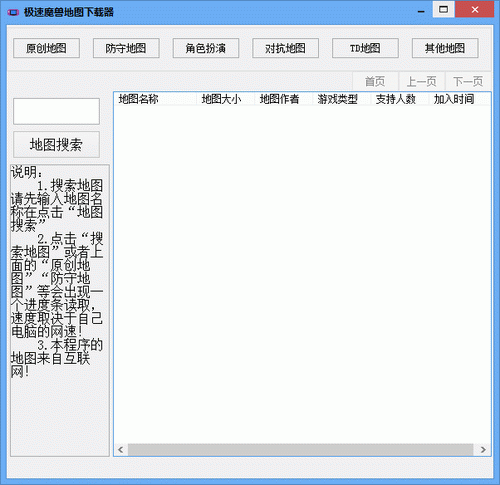Go to 首页 first page
Image resolution: width=500 pixels, height=485 pixels.
(x=375, y=81)
